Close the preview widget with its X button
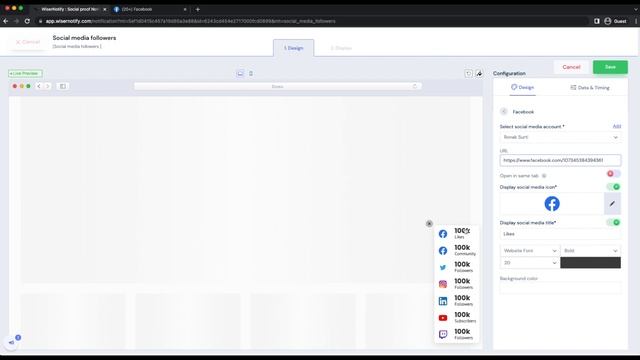 (x=429, y=224)
